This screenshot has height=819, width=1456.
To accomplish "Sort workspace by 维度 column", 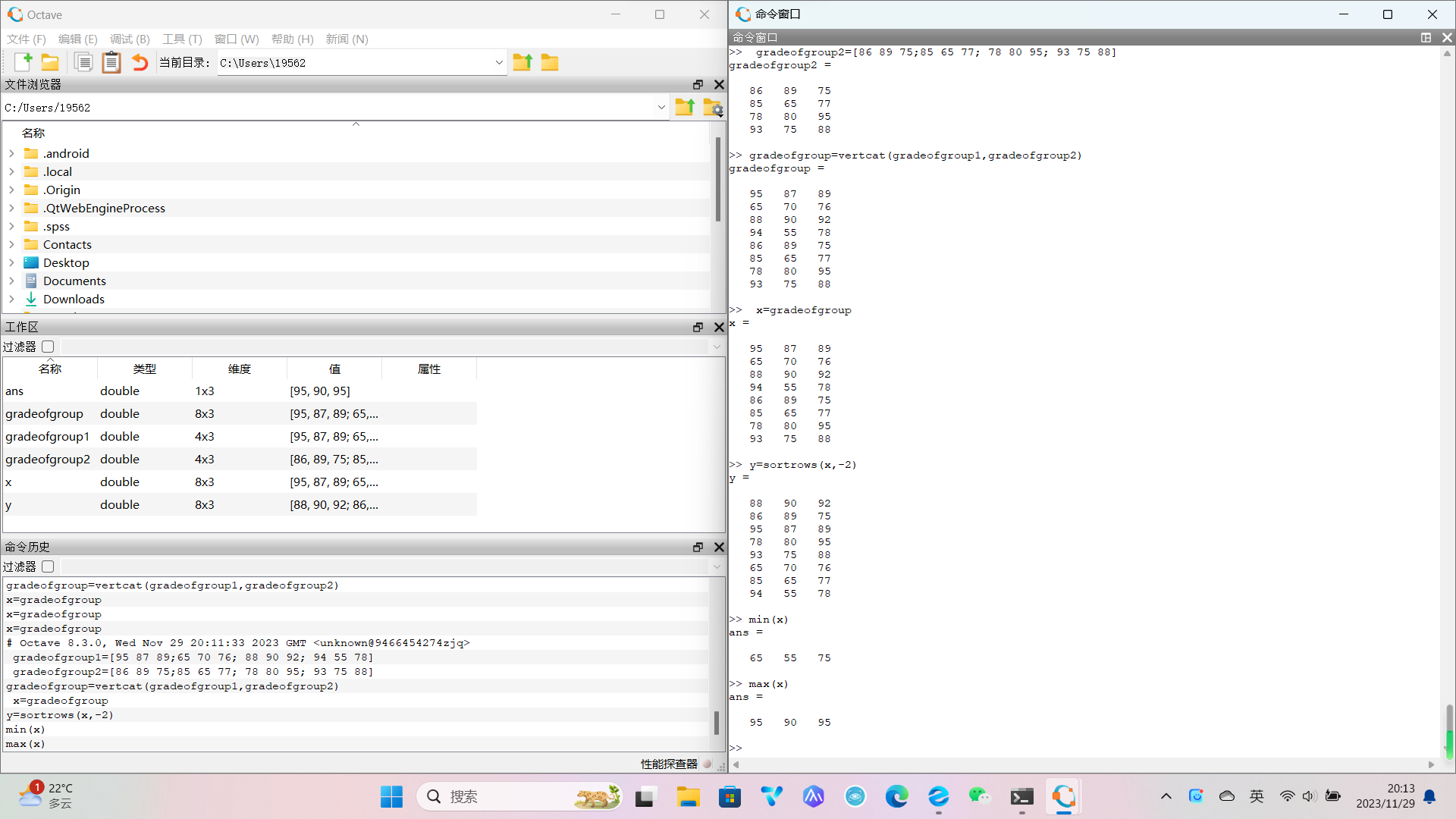I will tap(240, 369).
